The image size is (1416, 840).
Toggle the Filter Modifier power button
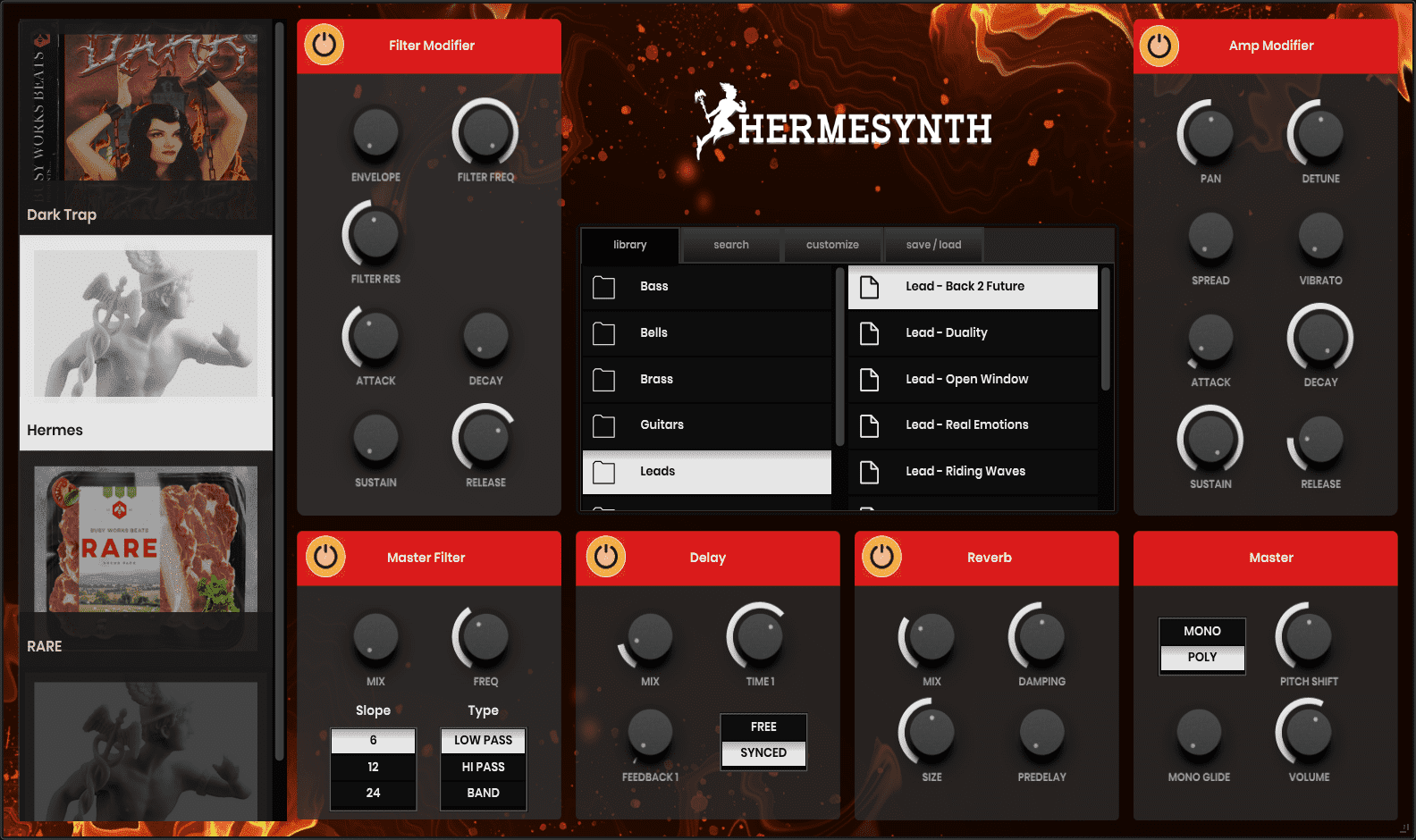(x=324, y=45)
